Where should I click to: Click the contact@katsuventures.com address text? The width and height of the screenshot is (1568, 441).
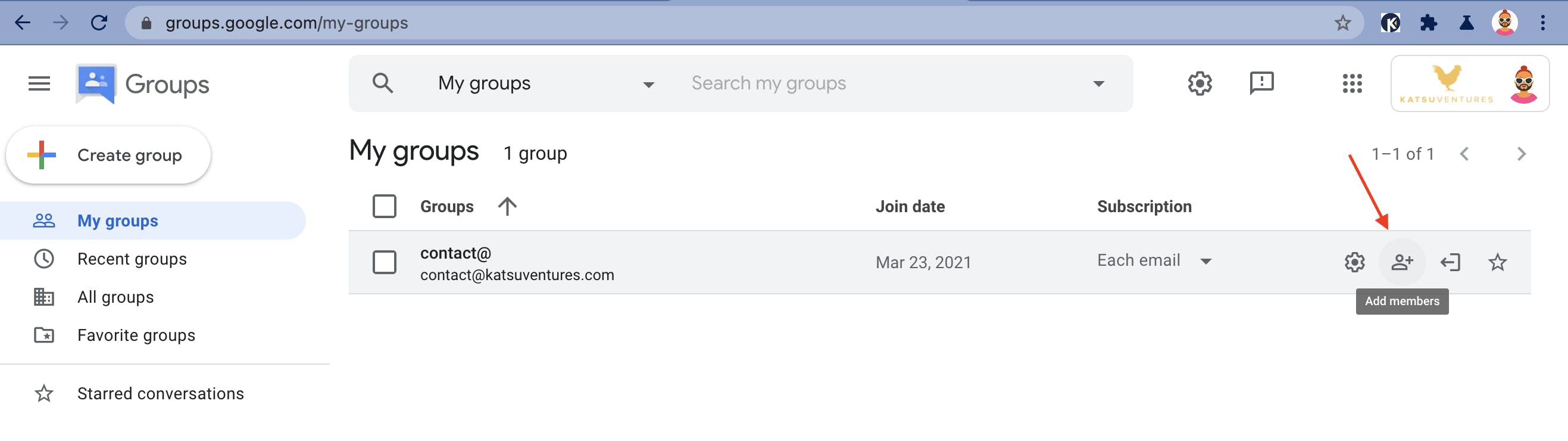[x=517, y=275]
